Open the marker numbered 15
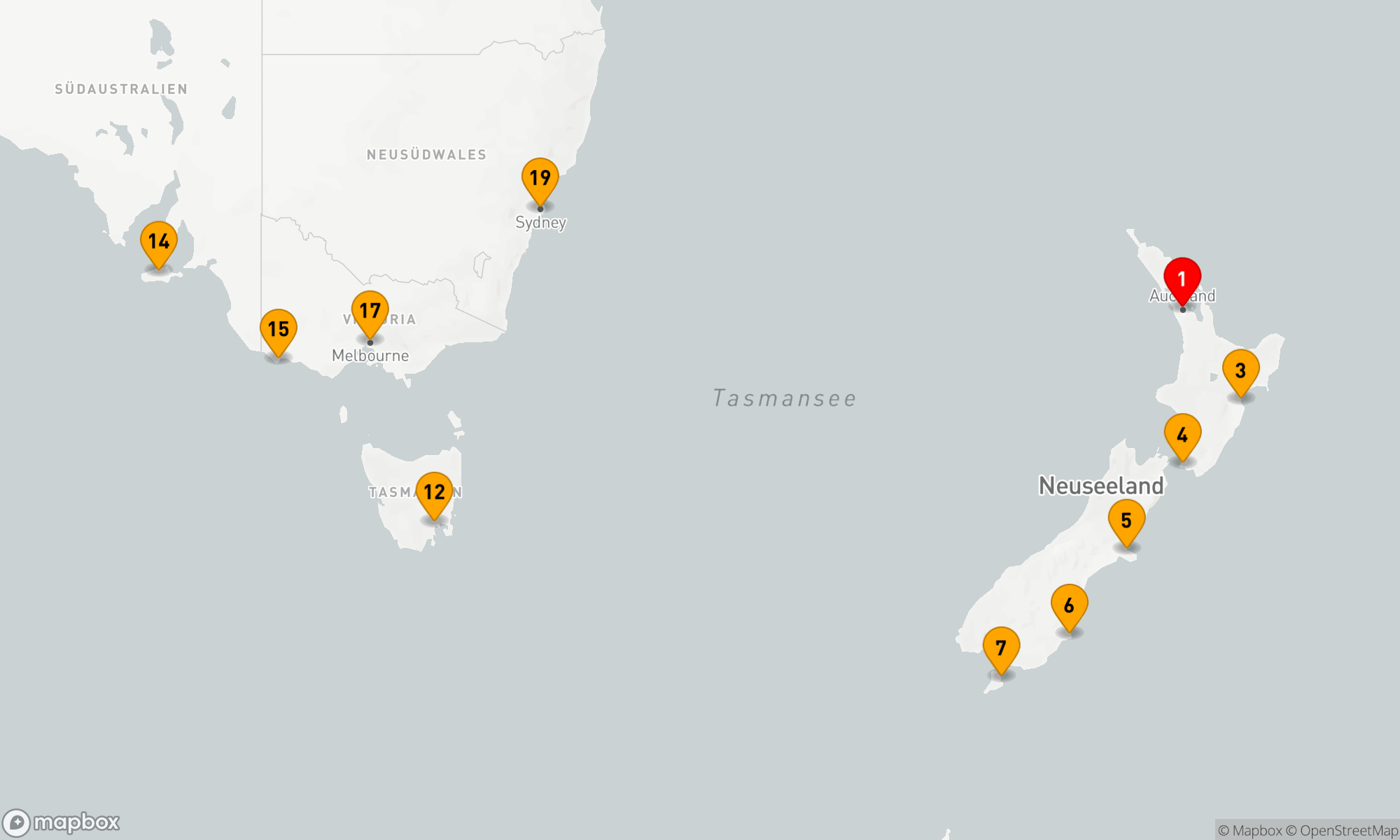The height and width of the screenshot is (840, 1400). [x=278, y=330]
